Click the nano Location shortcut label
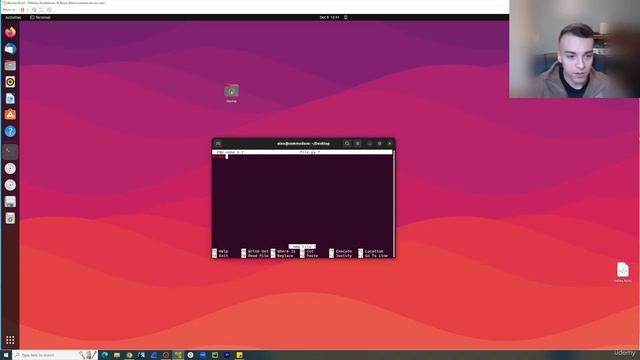 374,251
